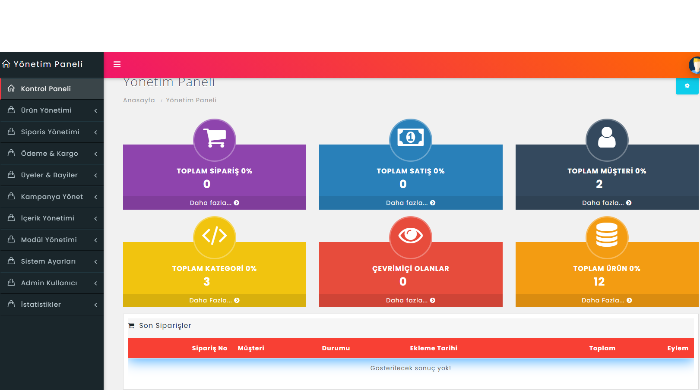Click the eye icon for Çevrimiçi Olanlar
Image resolution: width=700 pixels, height=390 pixels.
click(x=410, y=235)
